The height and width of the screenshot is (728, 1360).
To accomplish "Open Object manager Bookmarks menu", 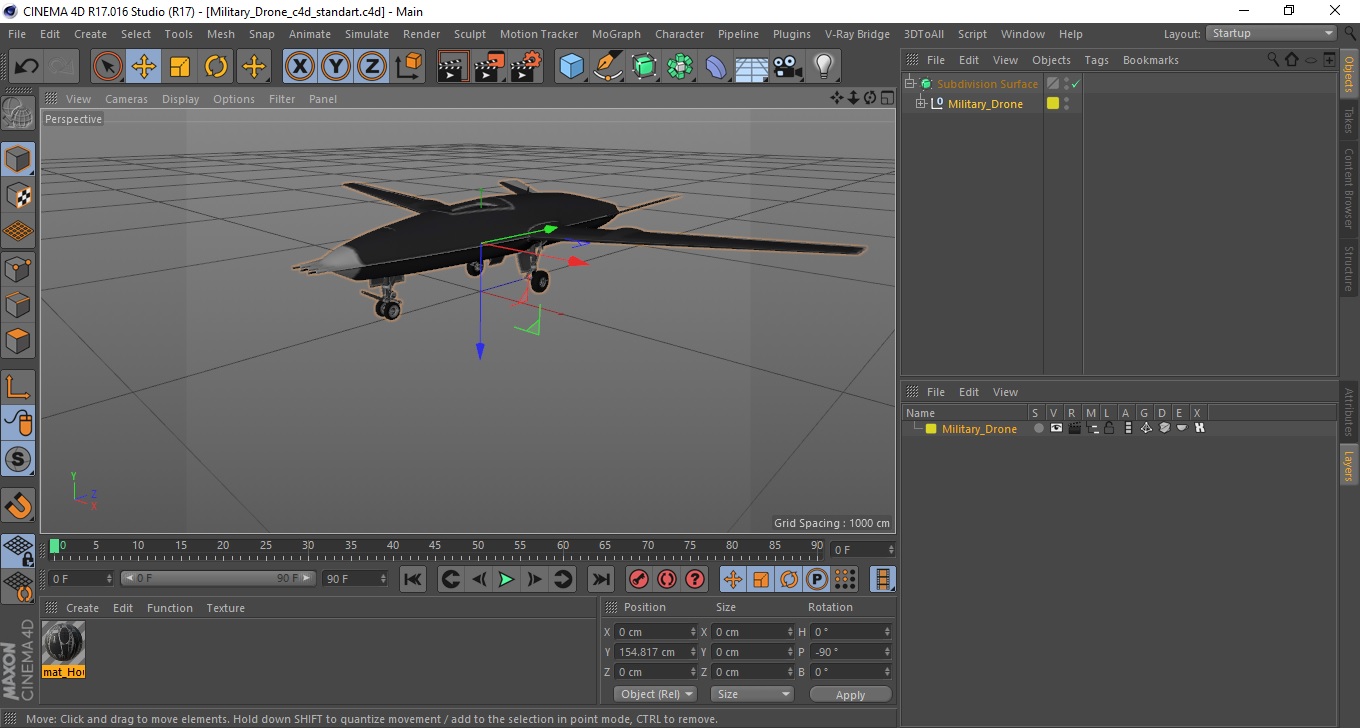I will tap(1150, 60).
